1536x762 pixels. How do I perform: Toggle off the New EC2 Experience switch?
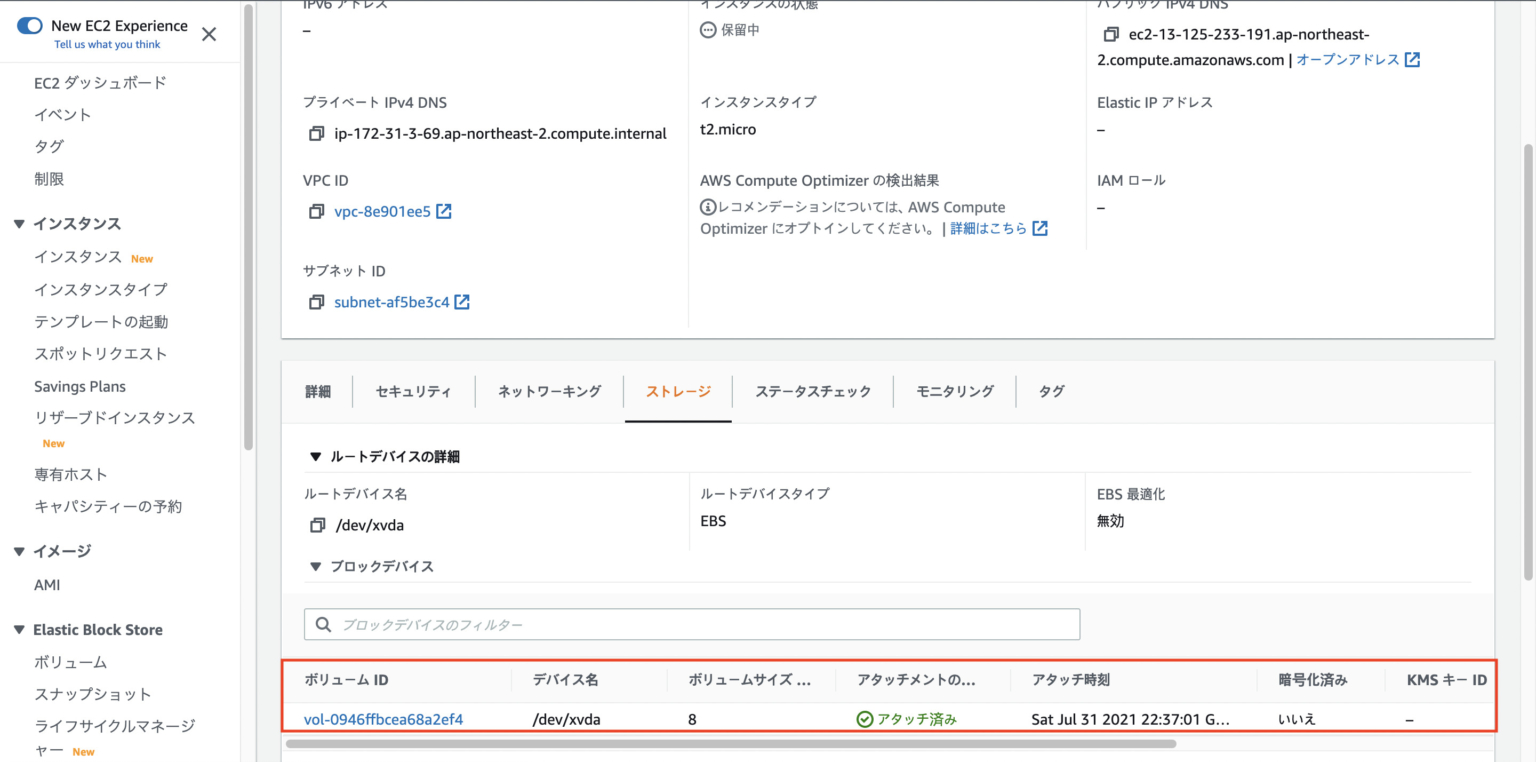click(29, 26)
